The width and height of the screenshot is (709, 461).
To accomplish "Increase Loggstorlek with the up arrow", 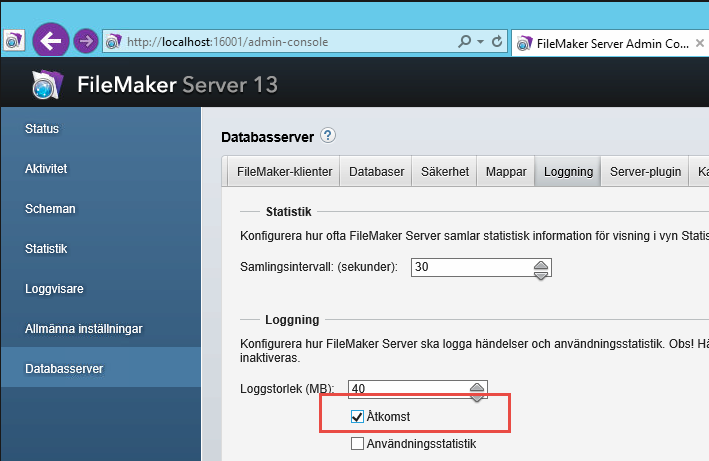I will click(477, 387).
